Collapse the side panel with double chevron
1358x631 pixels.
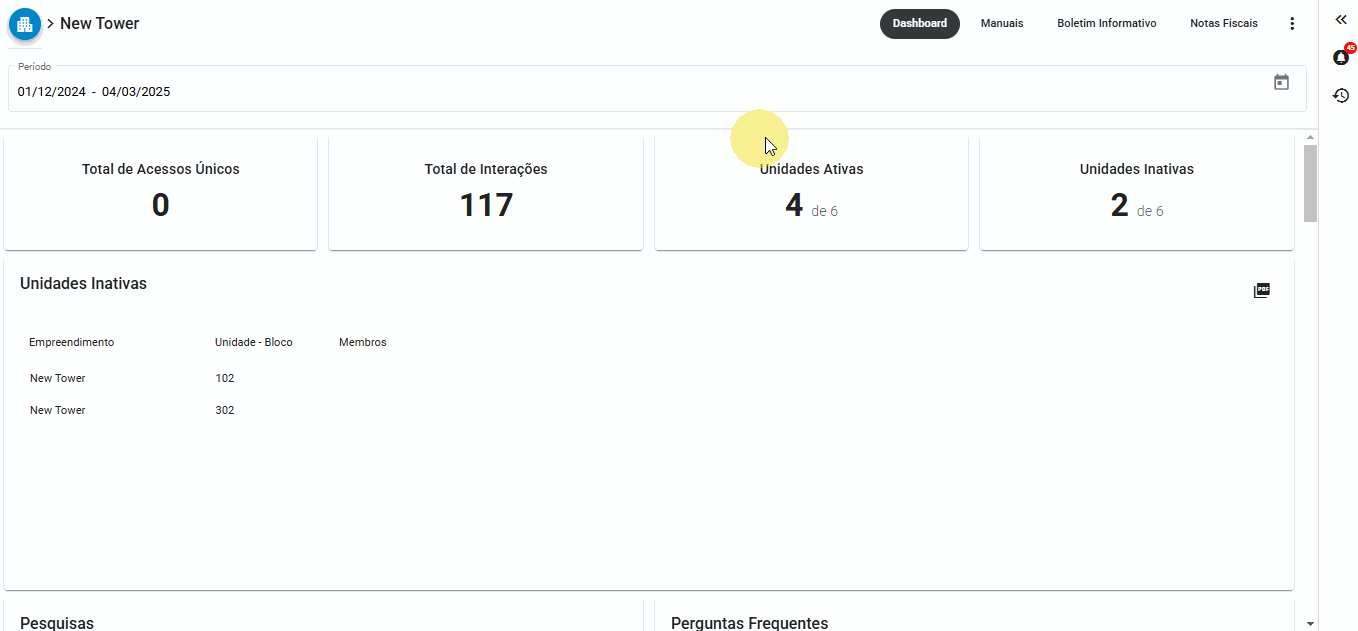1341,20
